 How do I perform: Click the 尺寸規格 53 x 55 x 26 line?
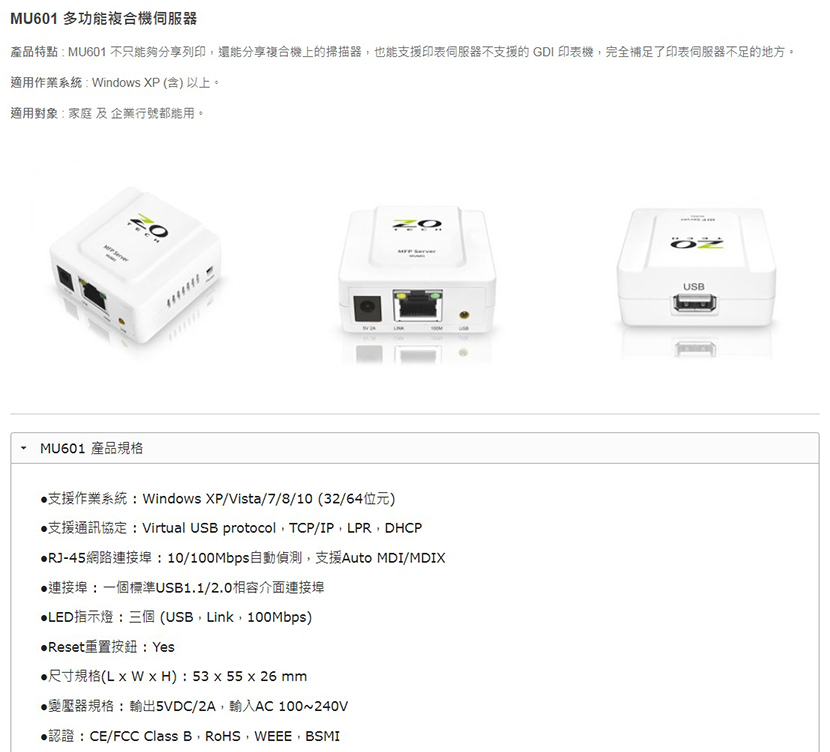(x=174, y=676)
